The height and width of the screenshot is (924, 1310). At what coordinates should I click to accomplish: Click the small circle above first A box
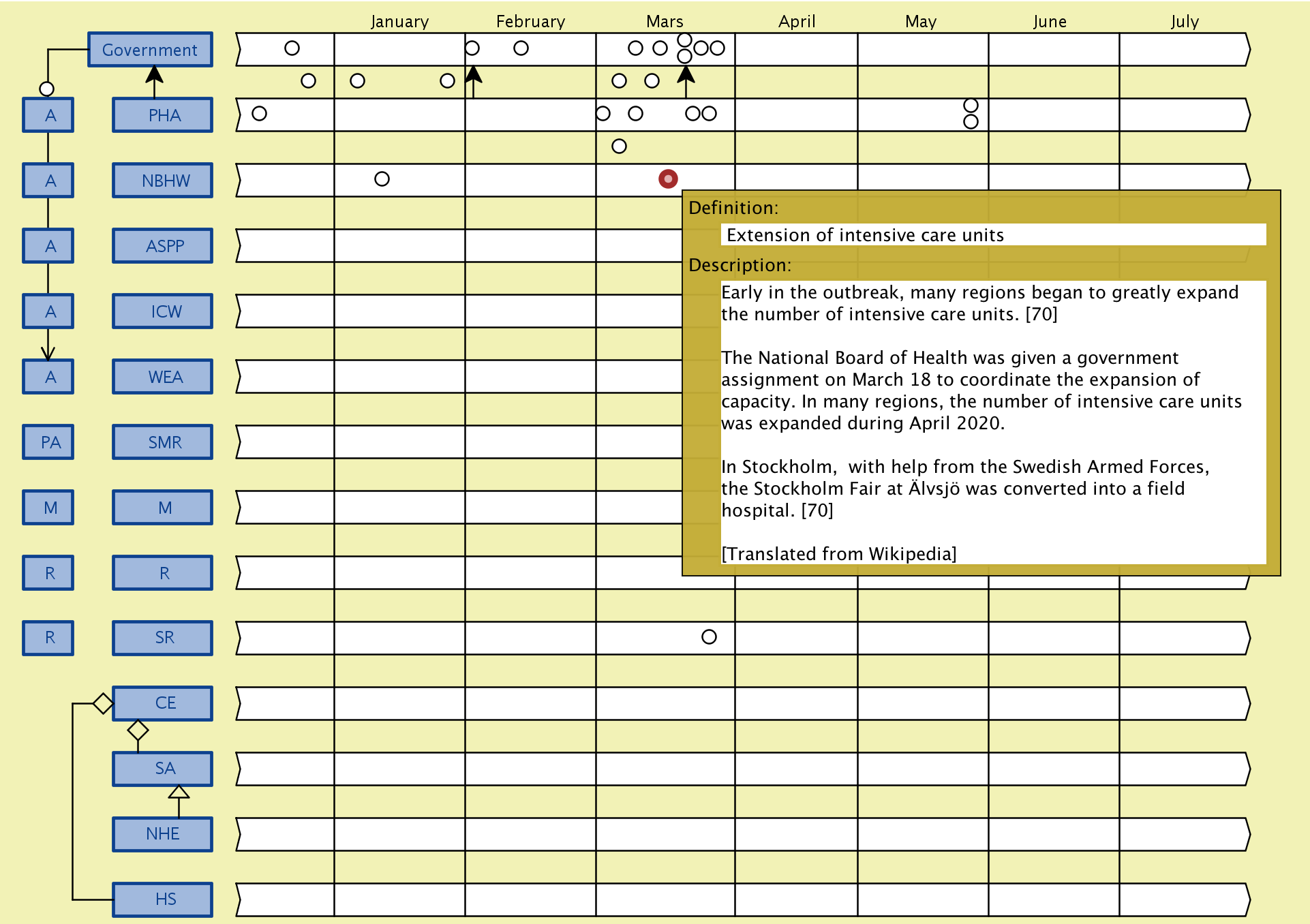pos(46,89)
